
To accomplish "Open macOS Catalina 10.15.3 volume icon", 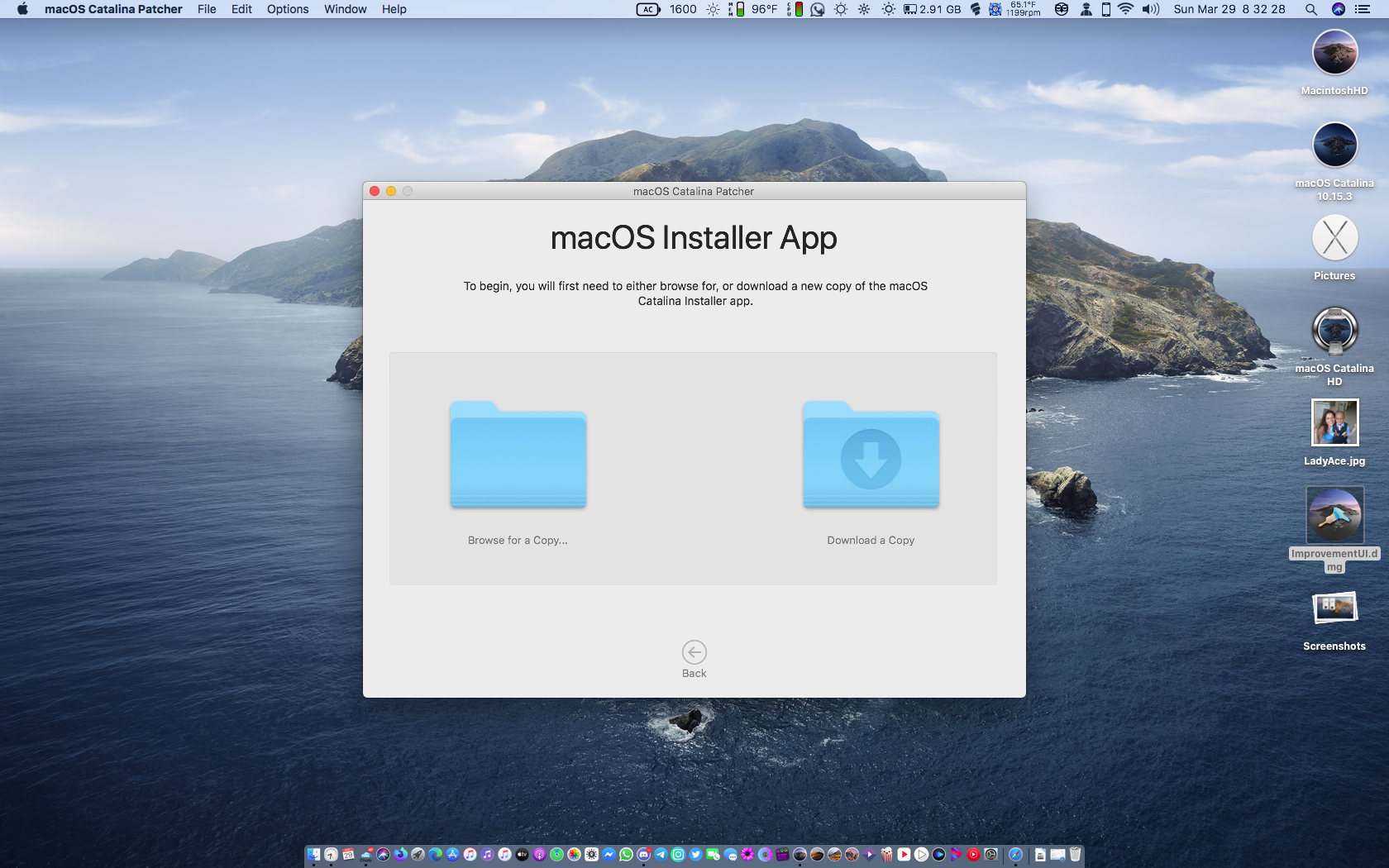I will coord(1334,145).
